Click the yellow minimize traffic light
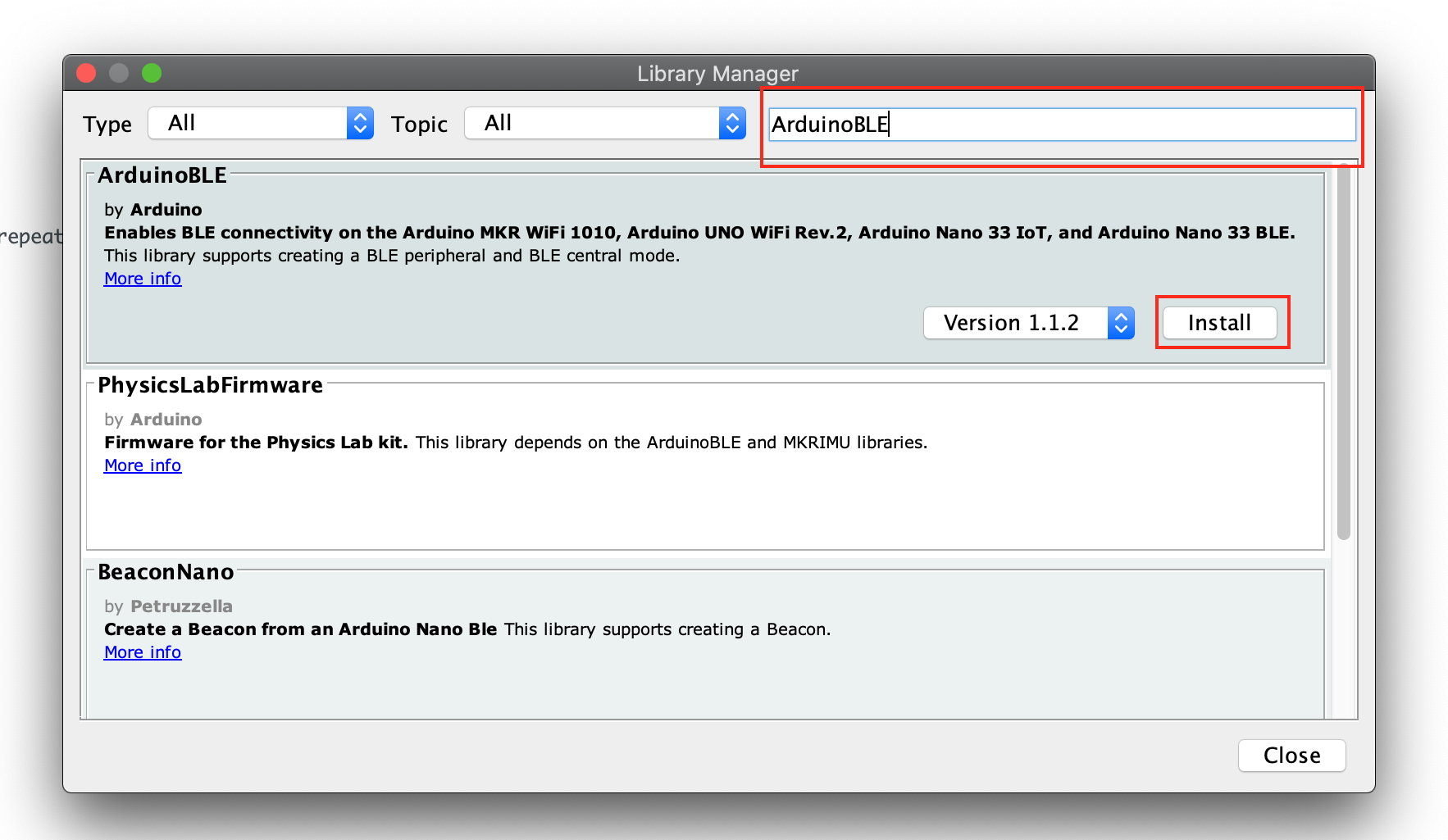Screen dimensions: 1448x840 [119, 73]
